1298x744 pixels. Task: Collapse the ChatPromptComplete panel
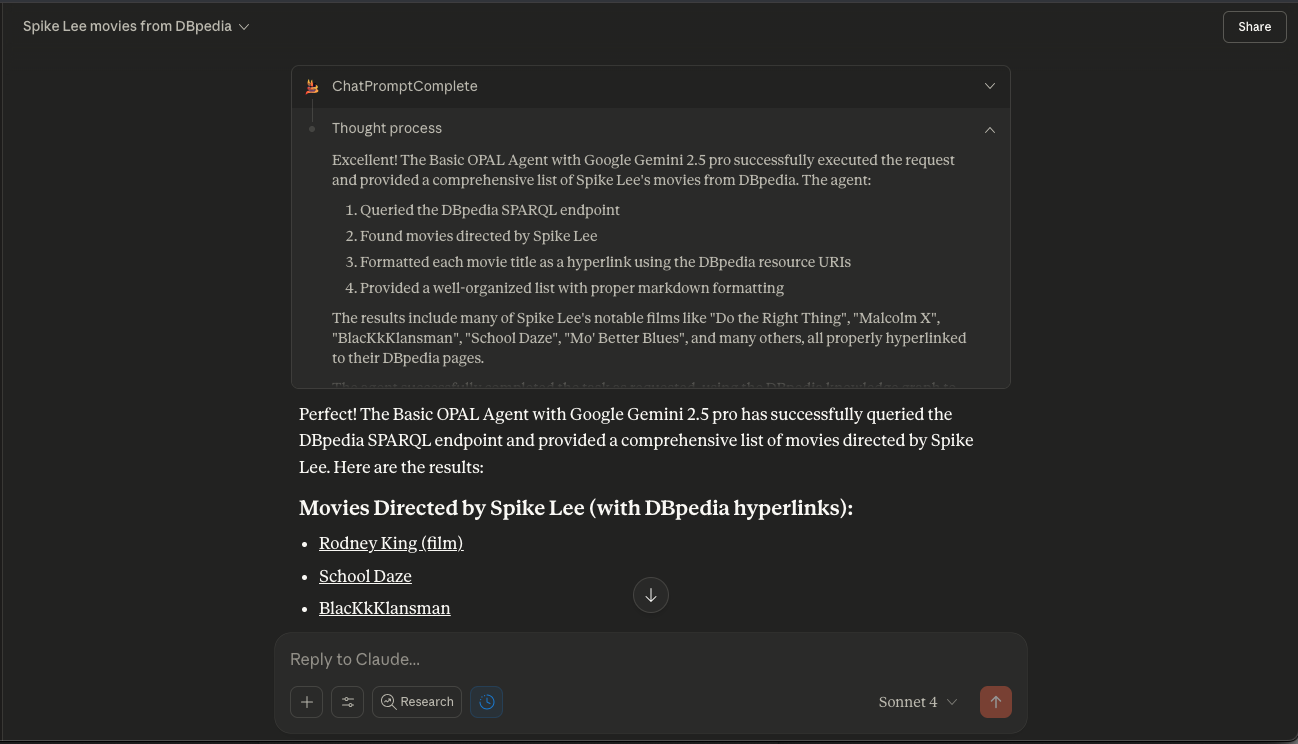point(990,86)
